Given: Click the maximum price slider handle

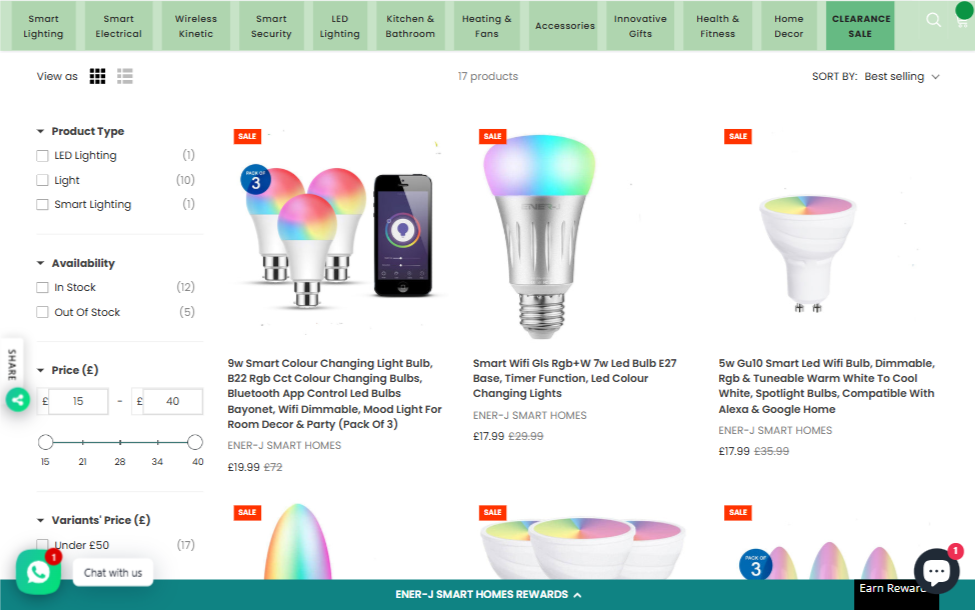Looking at the screenshot, I should pyautogui.click(x=195, y=442).
